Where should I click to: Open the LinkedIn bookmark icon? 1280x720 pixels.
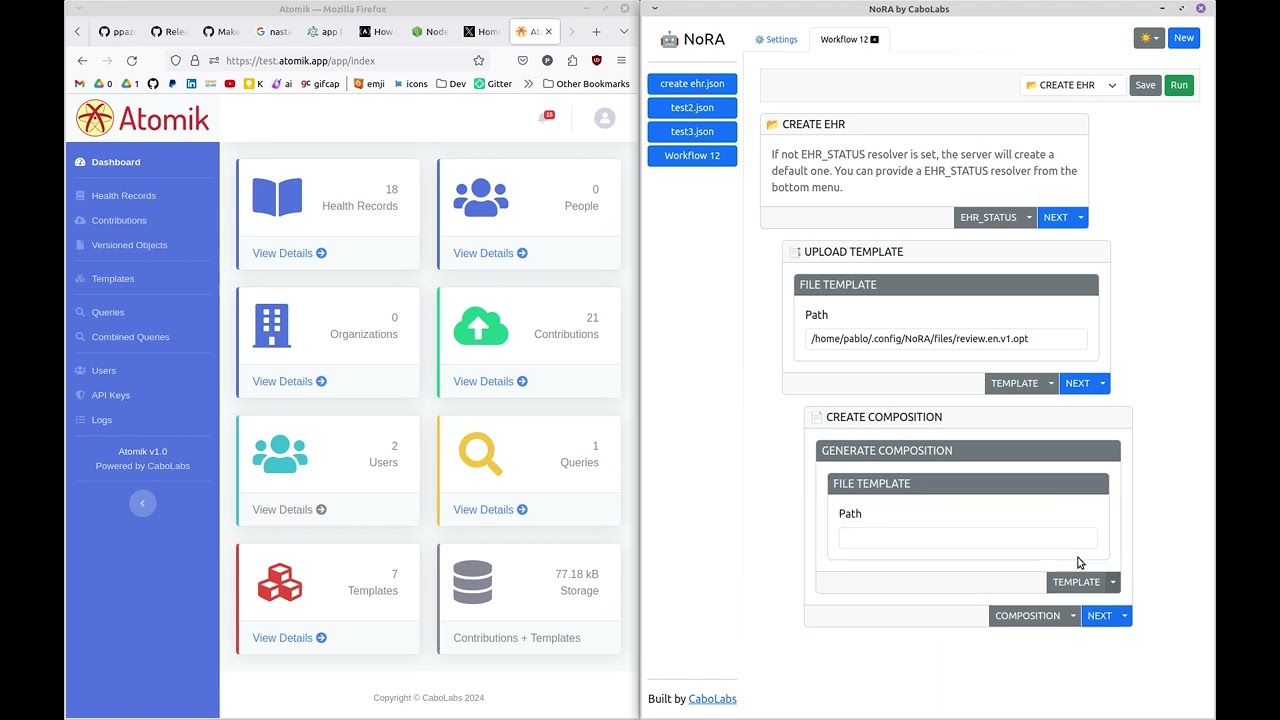(x=191, y=84)
